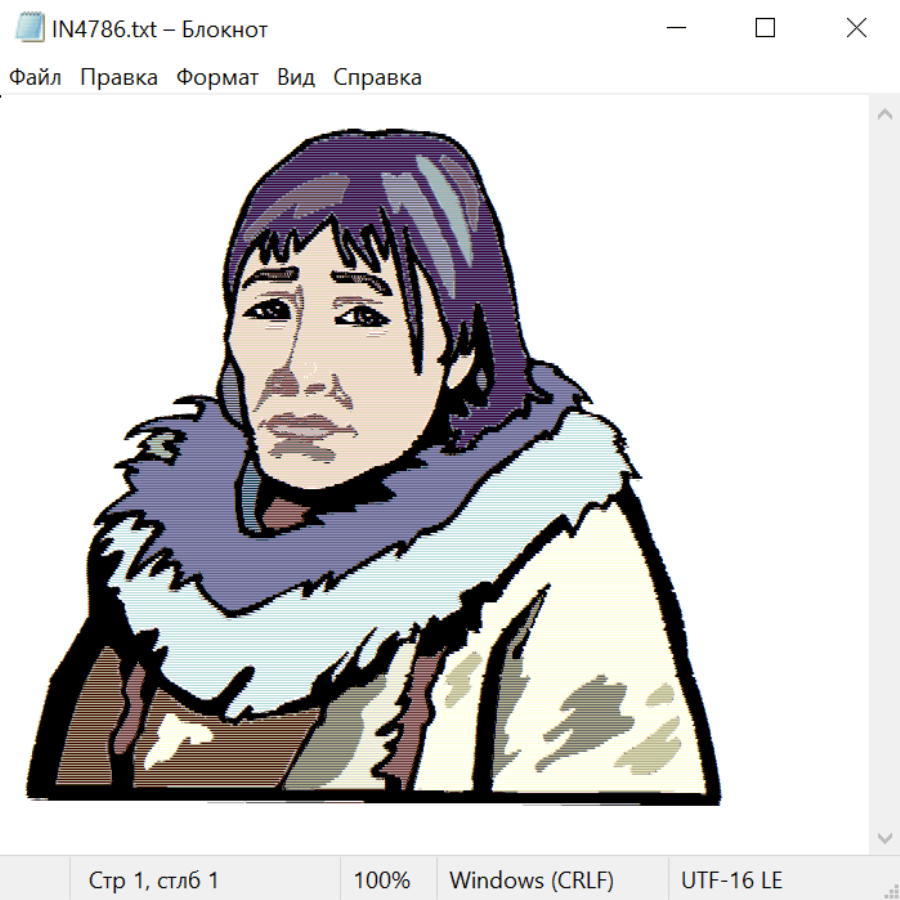Click the 100% zoom level in the status bar
The image size is (900, 900).
(x=382, y=881)
